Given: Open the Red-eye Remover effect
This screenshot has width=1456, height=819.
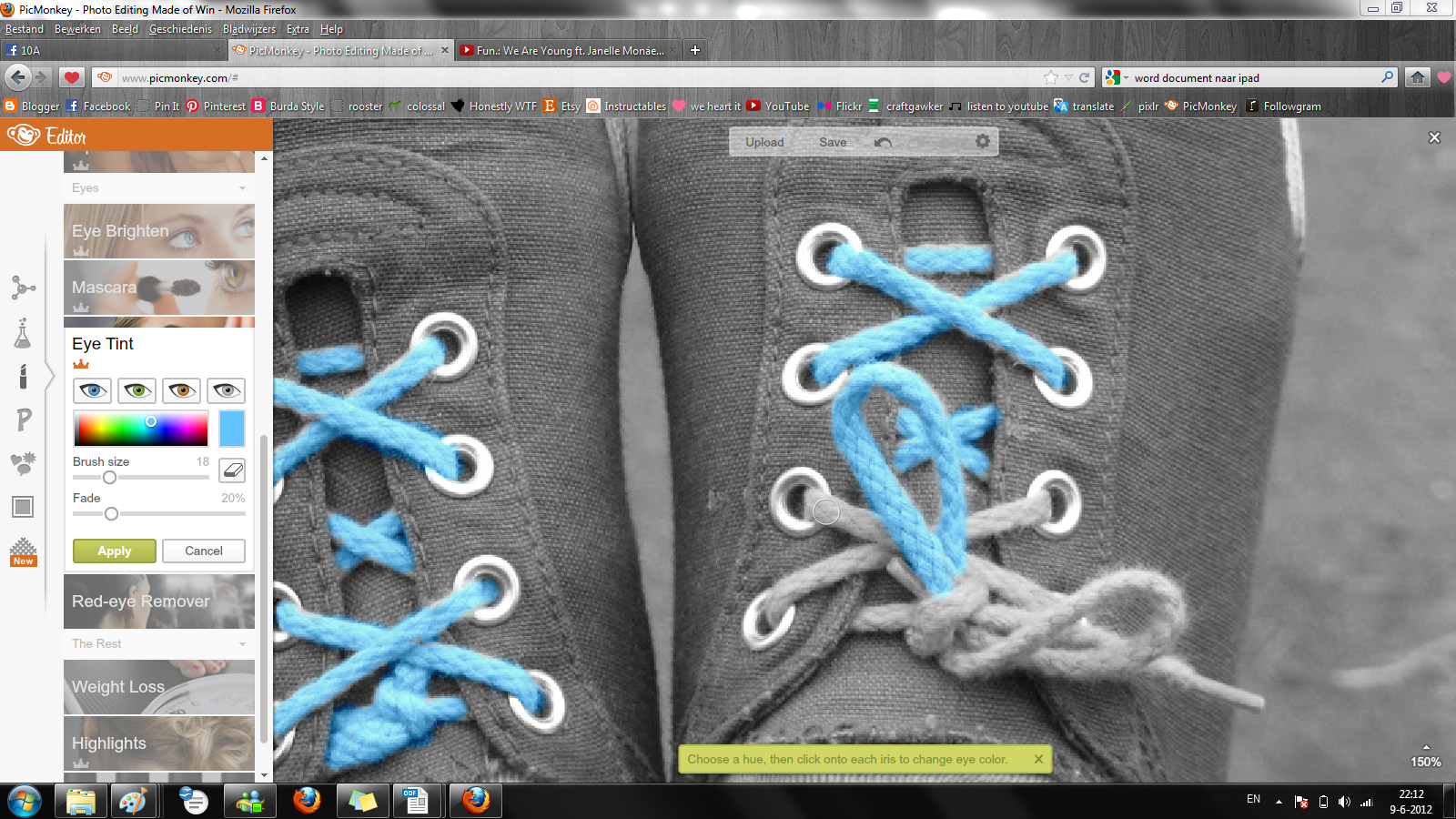Looking at the screenshot, I should point(159,602).
